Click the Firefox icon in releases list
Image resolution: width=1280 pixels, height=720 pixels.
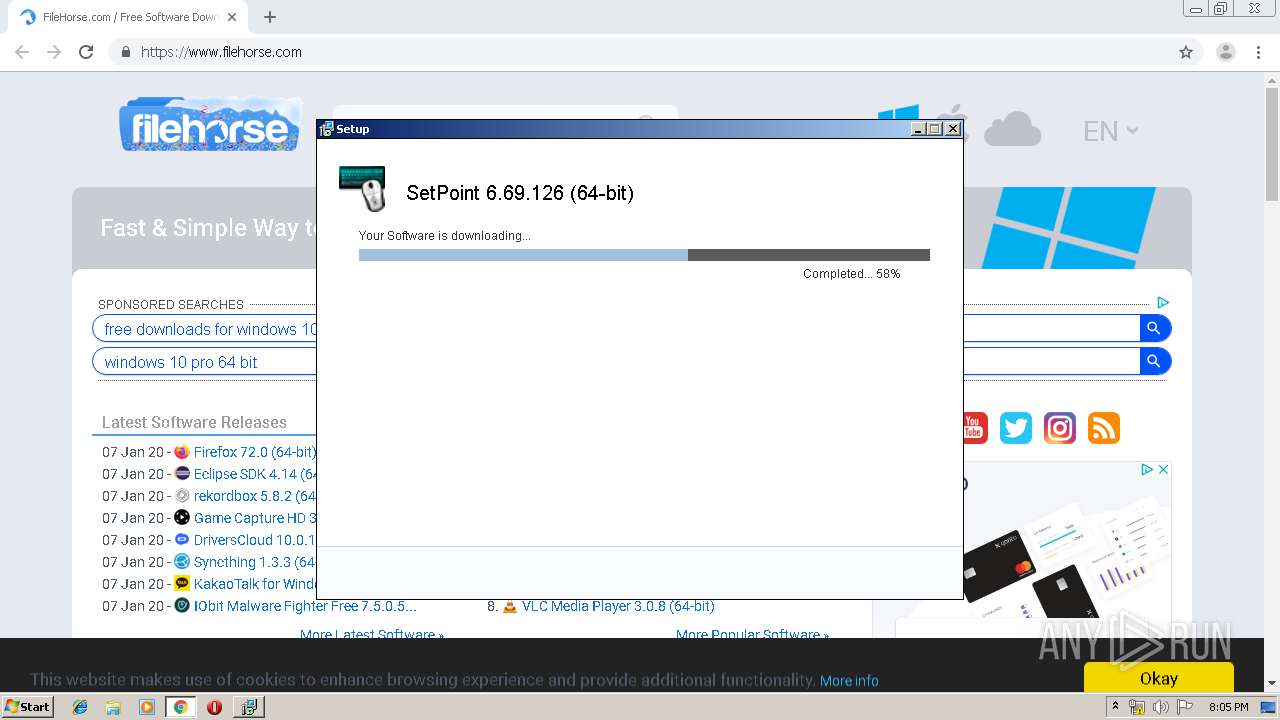182,452
